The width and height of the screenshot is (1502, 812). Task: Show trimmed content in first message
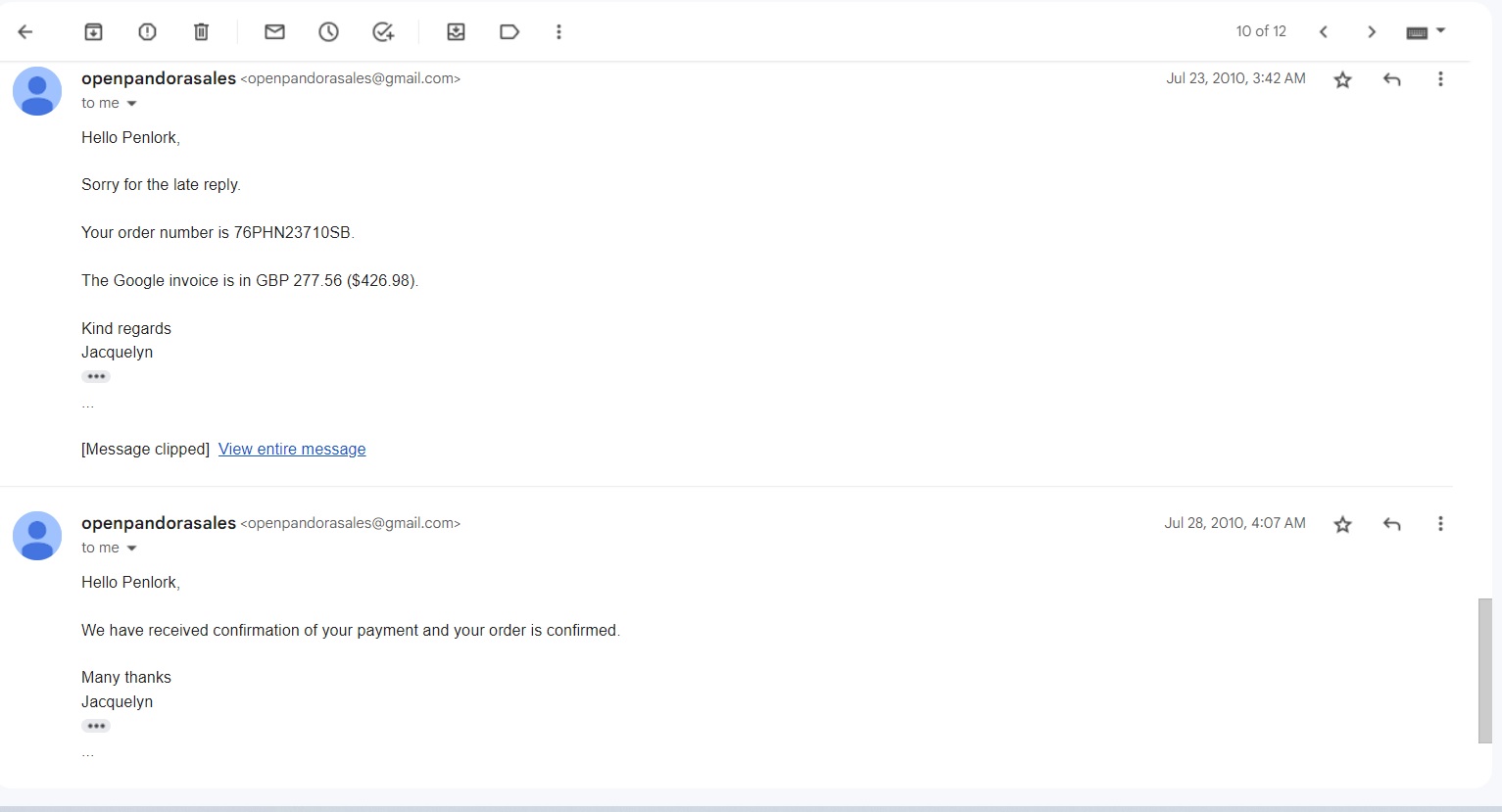point(96,377)
